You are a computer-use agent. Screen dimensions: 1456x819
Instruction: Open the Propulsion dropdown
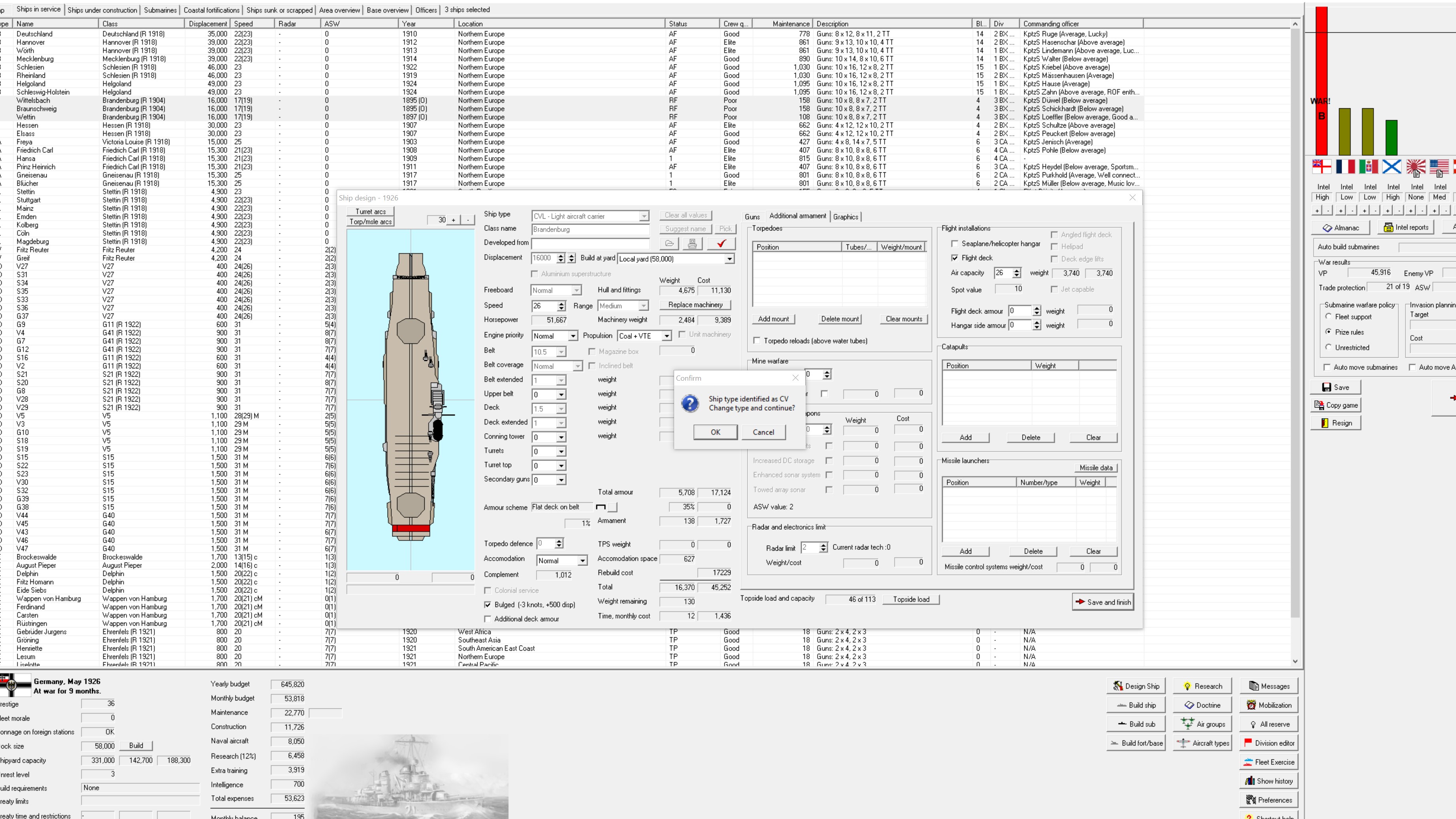(667, 336)
